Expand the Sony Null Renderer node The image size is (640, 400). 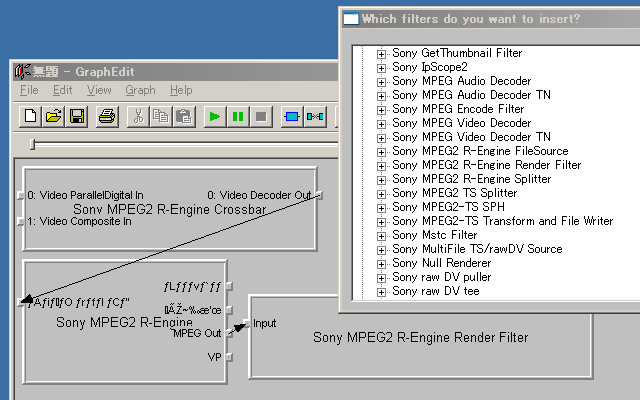381,263
